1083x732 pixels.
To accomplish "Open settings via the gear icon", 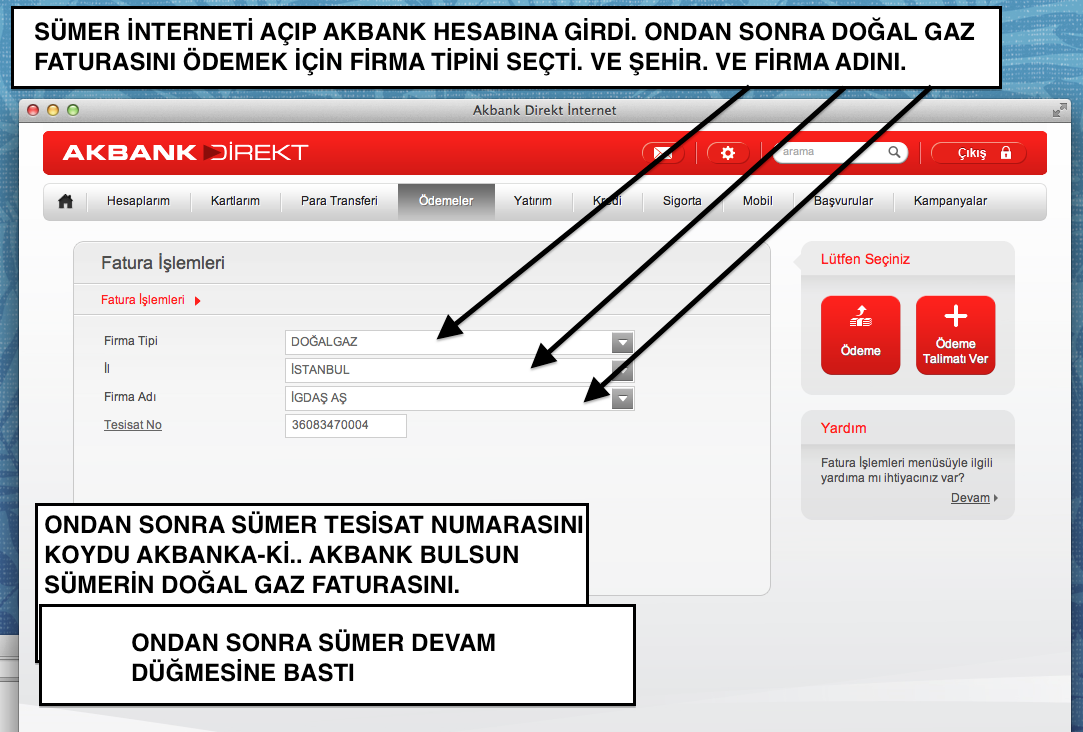I will pyautogui.click(x=728, y=153).
